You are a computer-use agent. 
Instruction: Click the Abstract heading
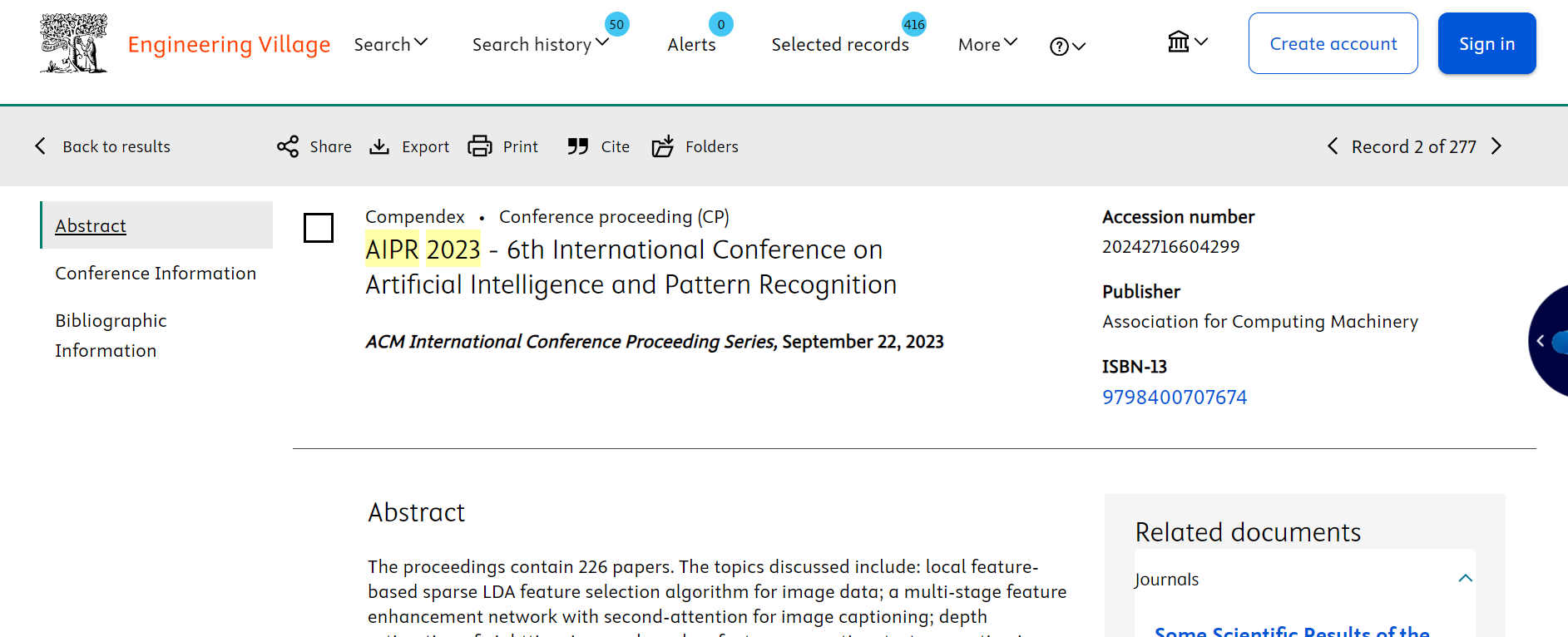(417, 512)
